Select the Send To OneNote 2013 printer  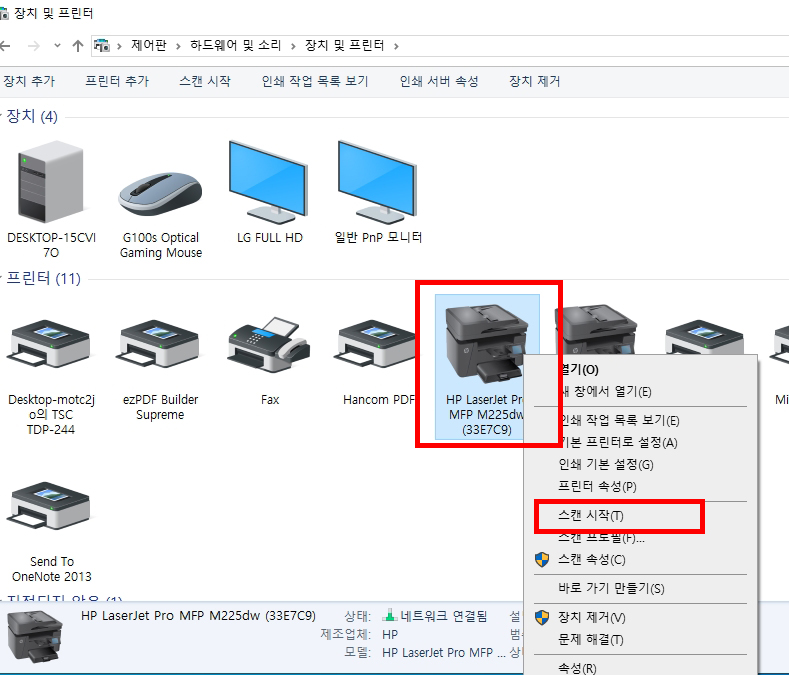(49, 507)
